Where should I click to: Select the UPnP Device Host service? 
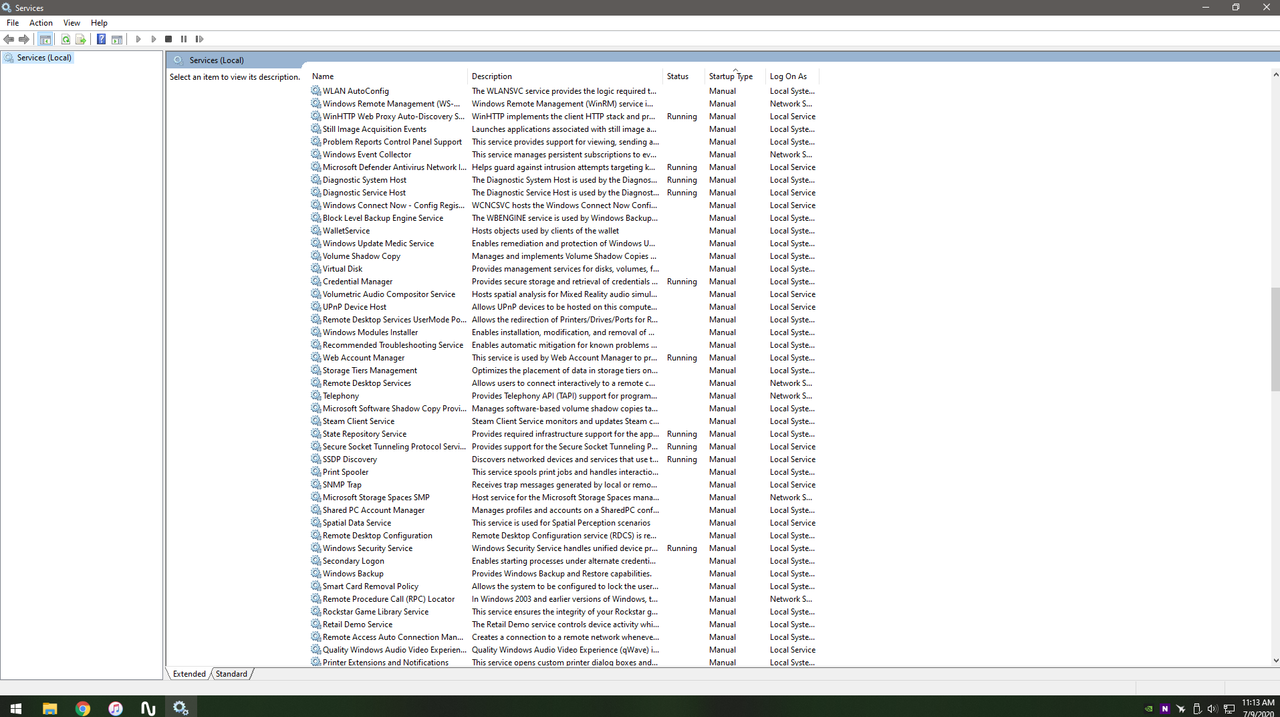click(564, 307)
